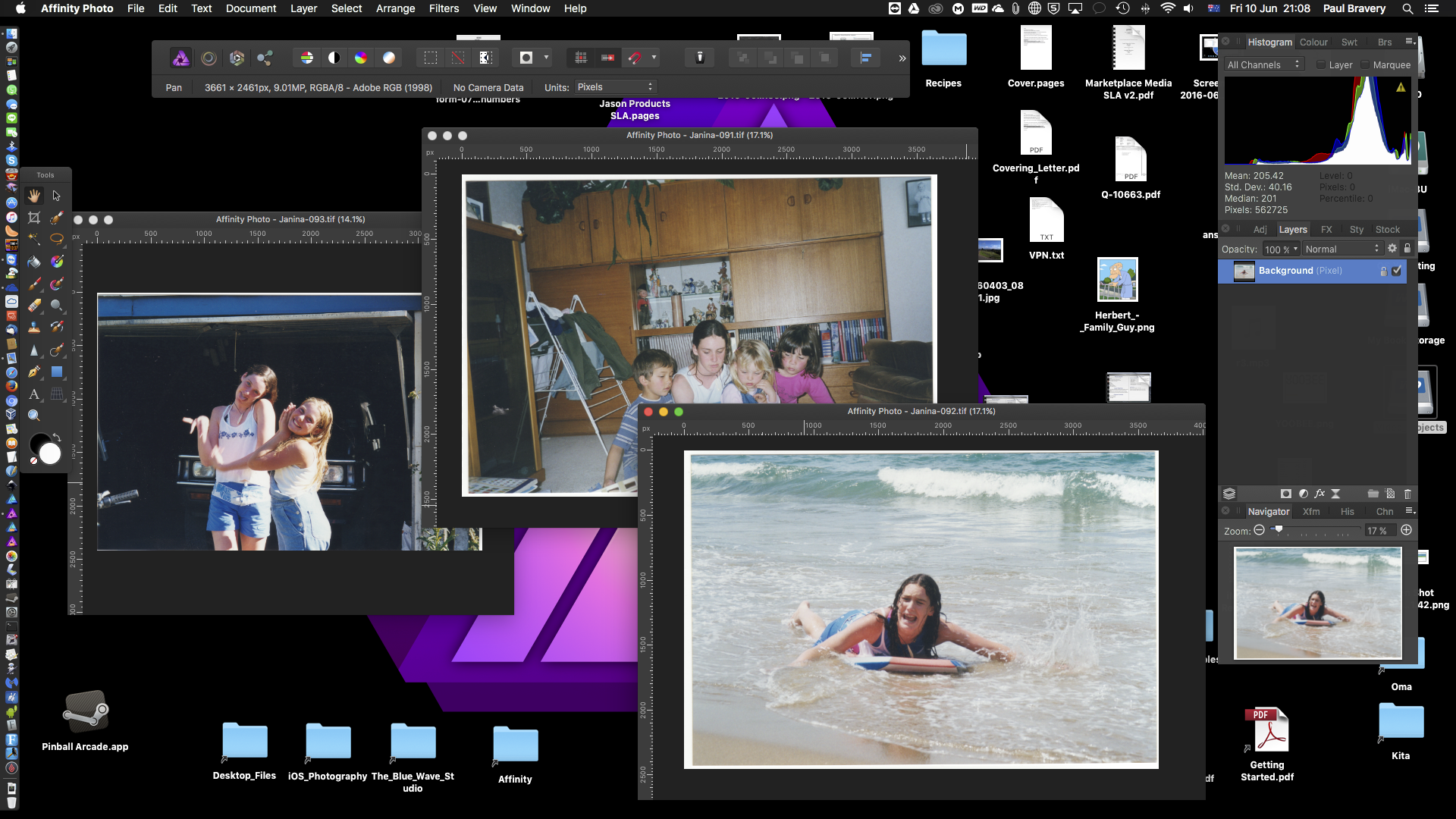Screen dimensions: 1456x819
Task: Select the Zoom magnifier tool in Tools
Action: tap(34, 416)
